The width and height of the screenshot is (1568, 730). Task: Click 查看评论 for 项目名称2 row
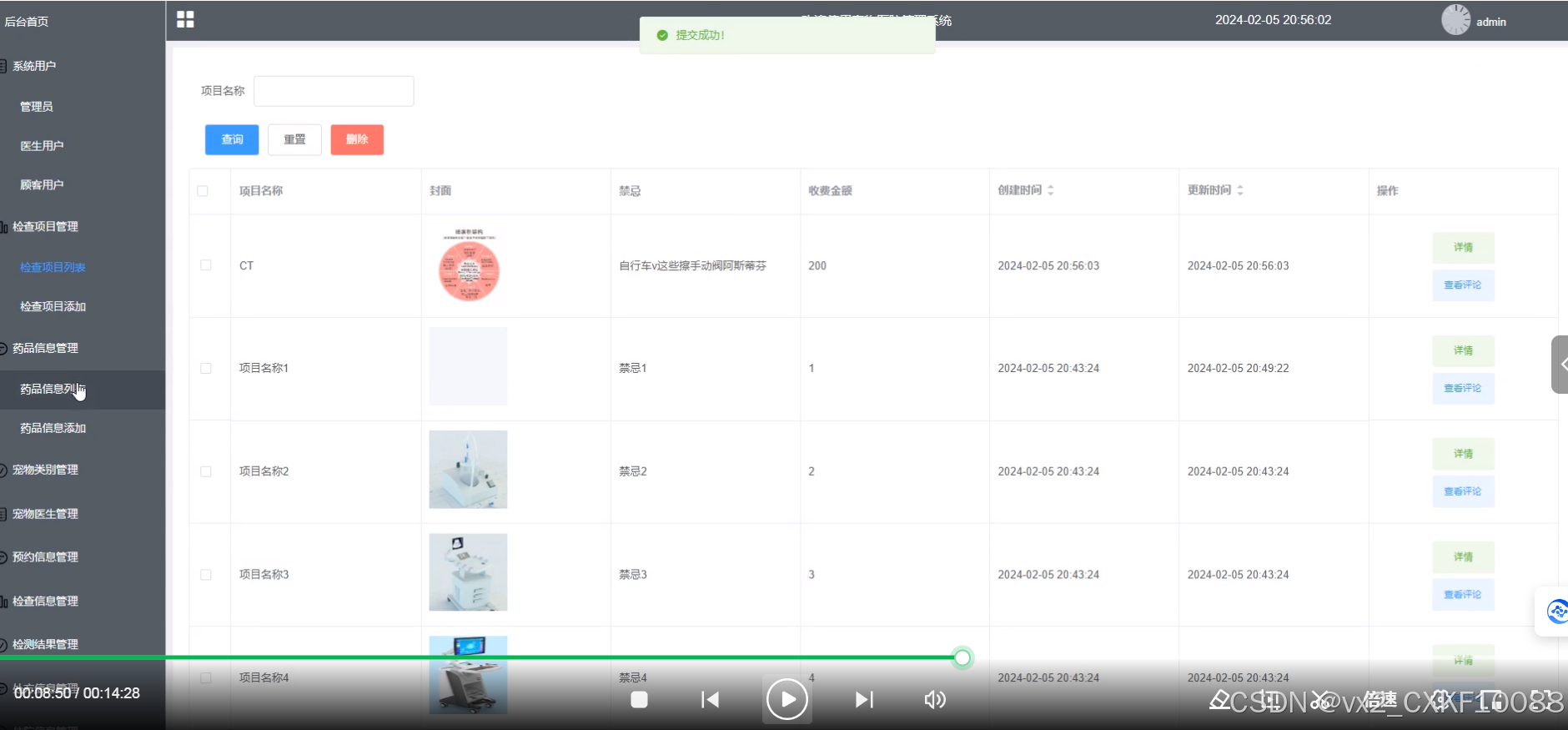1463,491
